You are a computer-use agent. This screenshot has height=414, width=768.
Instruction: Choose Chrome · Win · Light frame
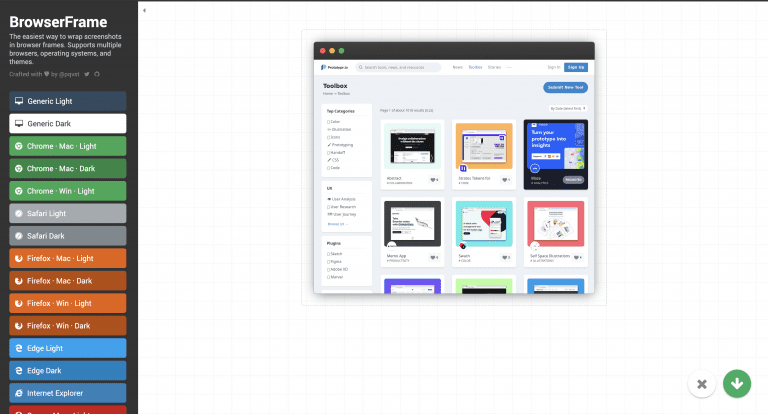click(x=68, y=191)
